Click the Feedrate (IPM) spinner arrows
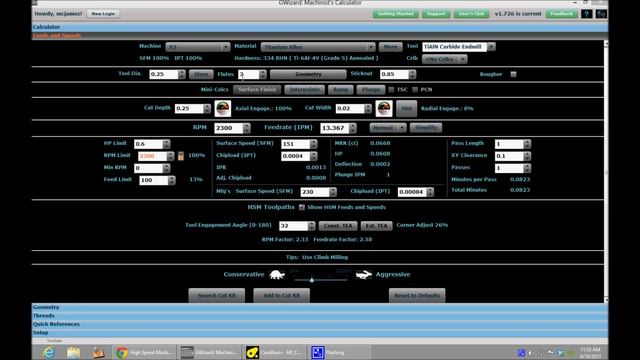Screen dimensions: 640x360 click(353, 128)
